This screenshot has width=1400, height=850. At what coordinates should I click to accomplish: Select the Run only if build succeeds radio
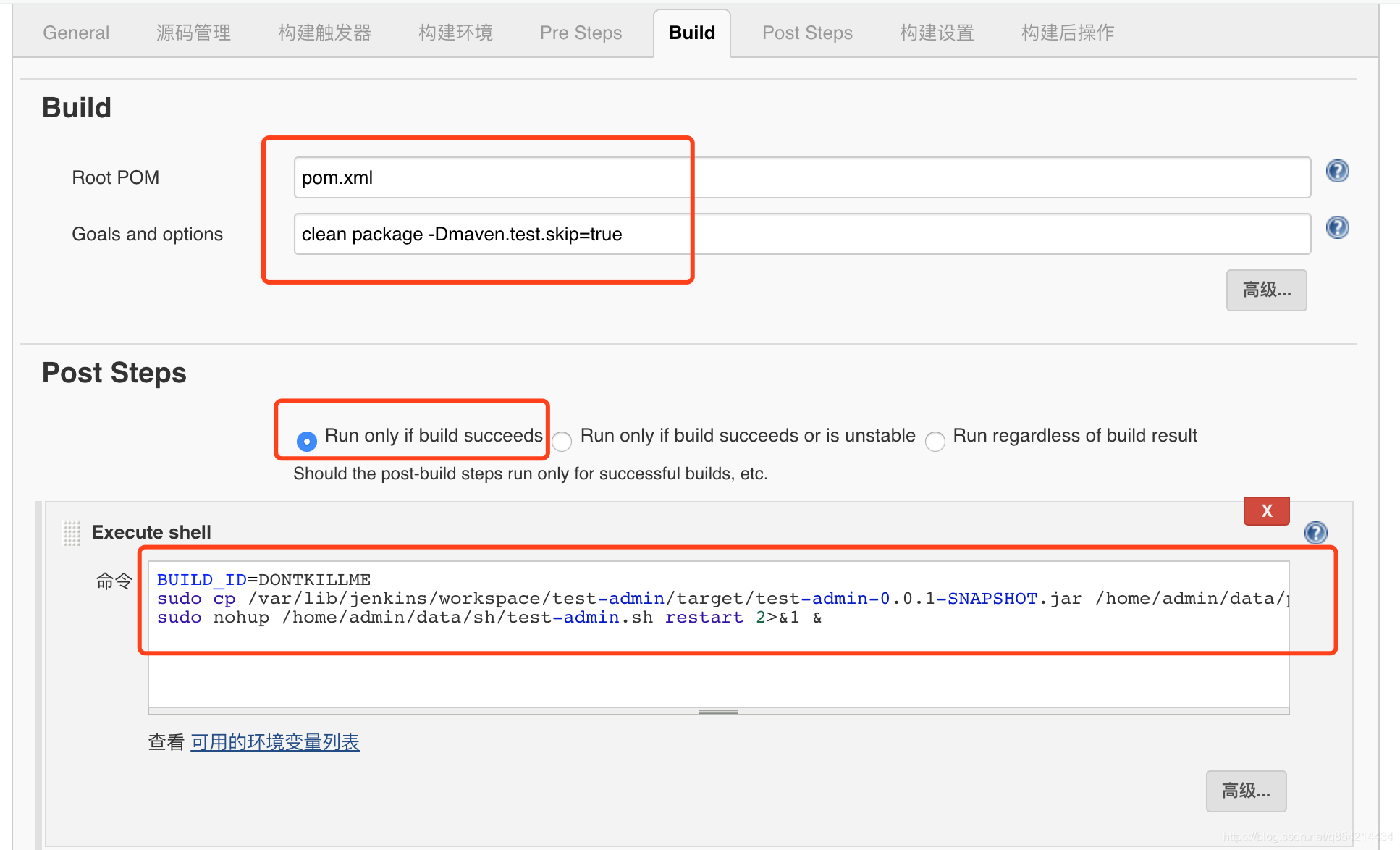306,441
